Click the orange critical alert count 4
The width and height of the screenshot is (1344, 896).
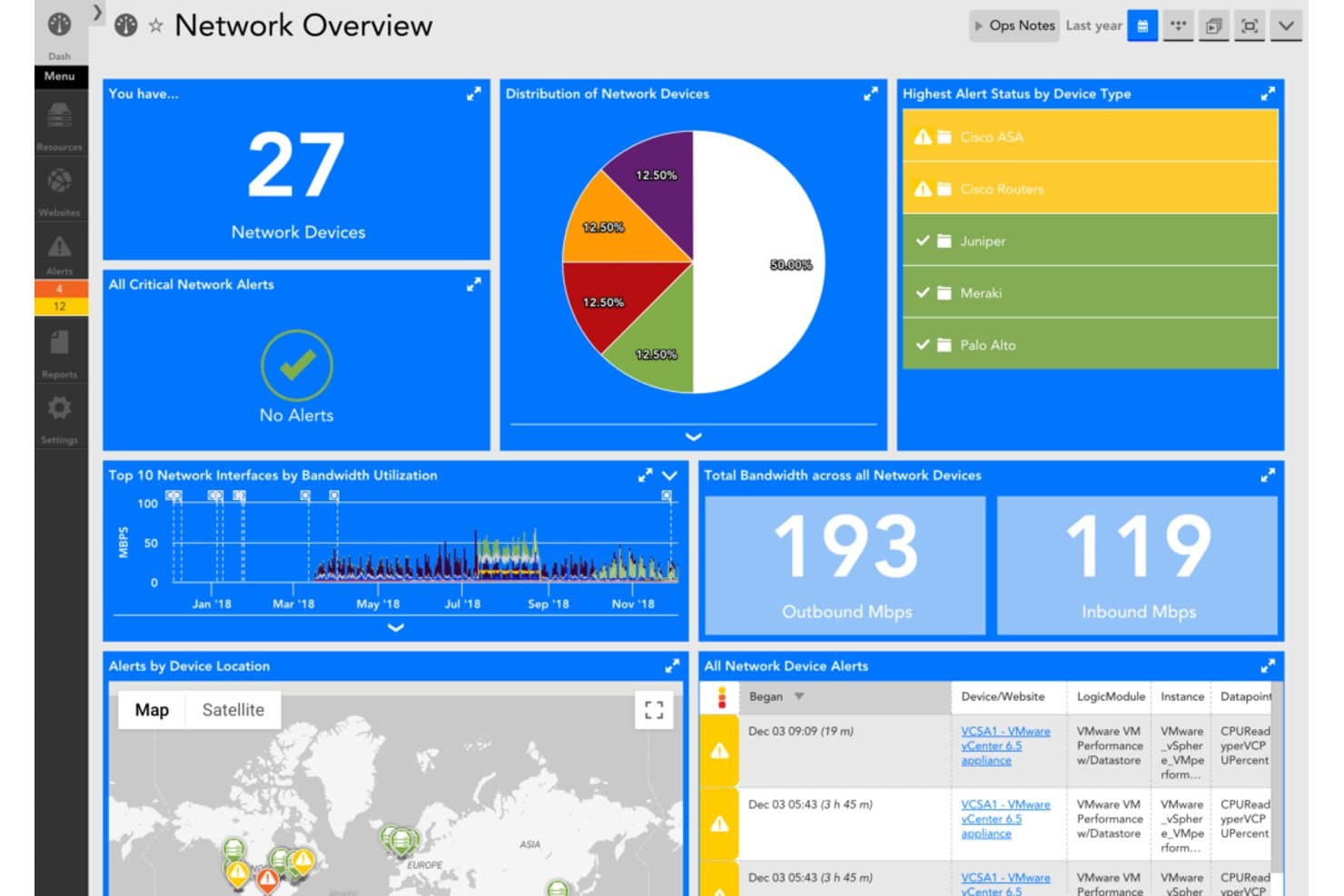click(60, 290)
